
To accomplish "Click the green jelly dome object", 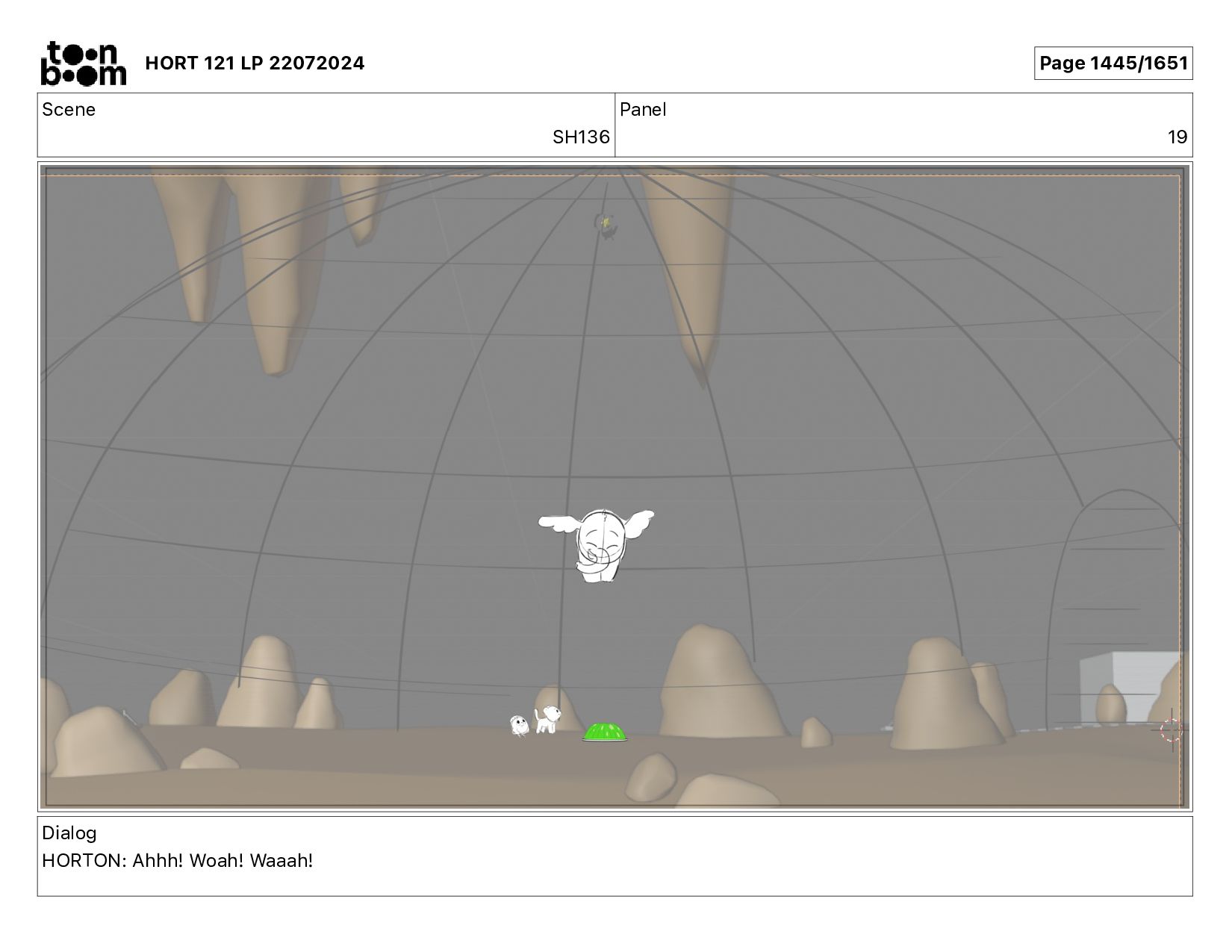I will coord(605,732).
